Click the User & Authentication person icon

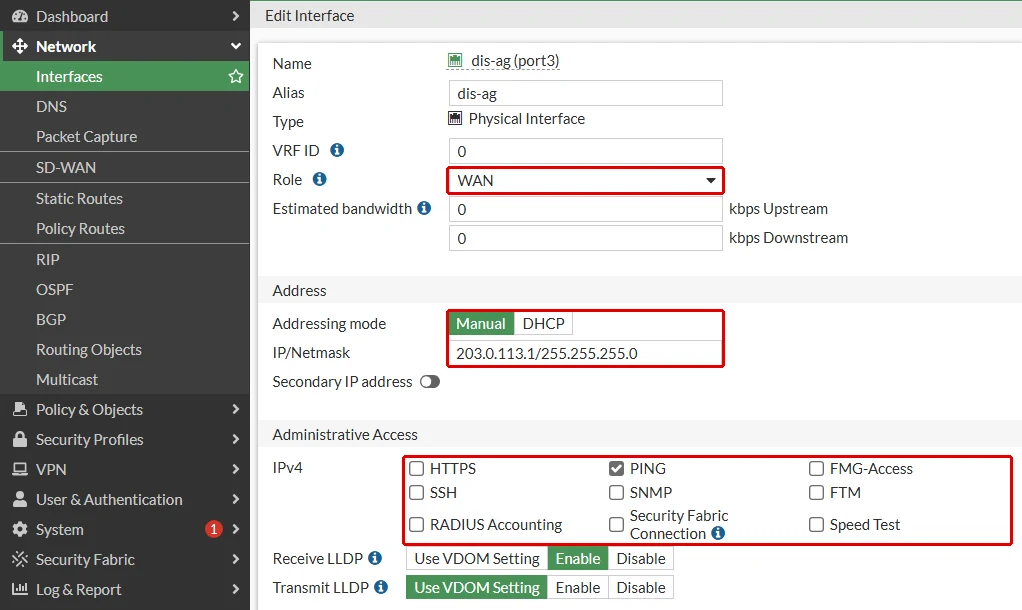click(20, 499)
